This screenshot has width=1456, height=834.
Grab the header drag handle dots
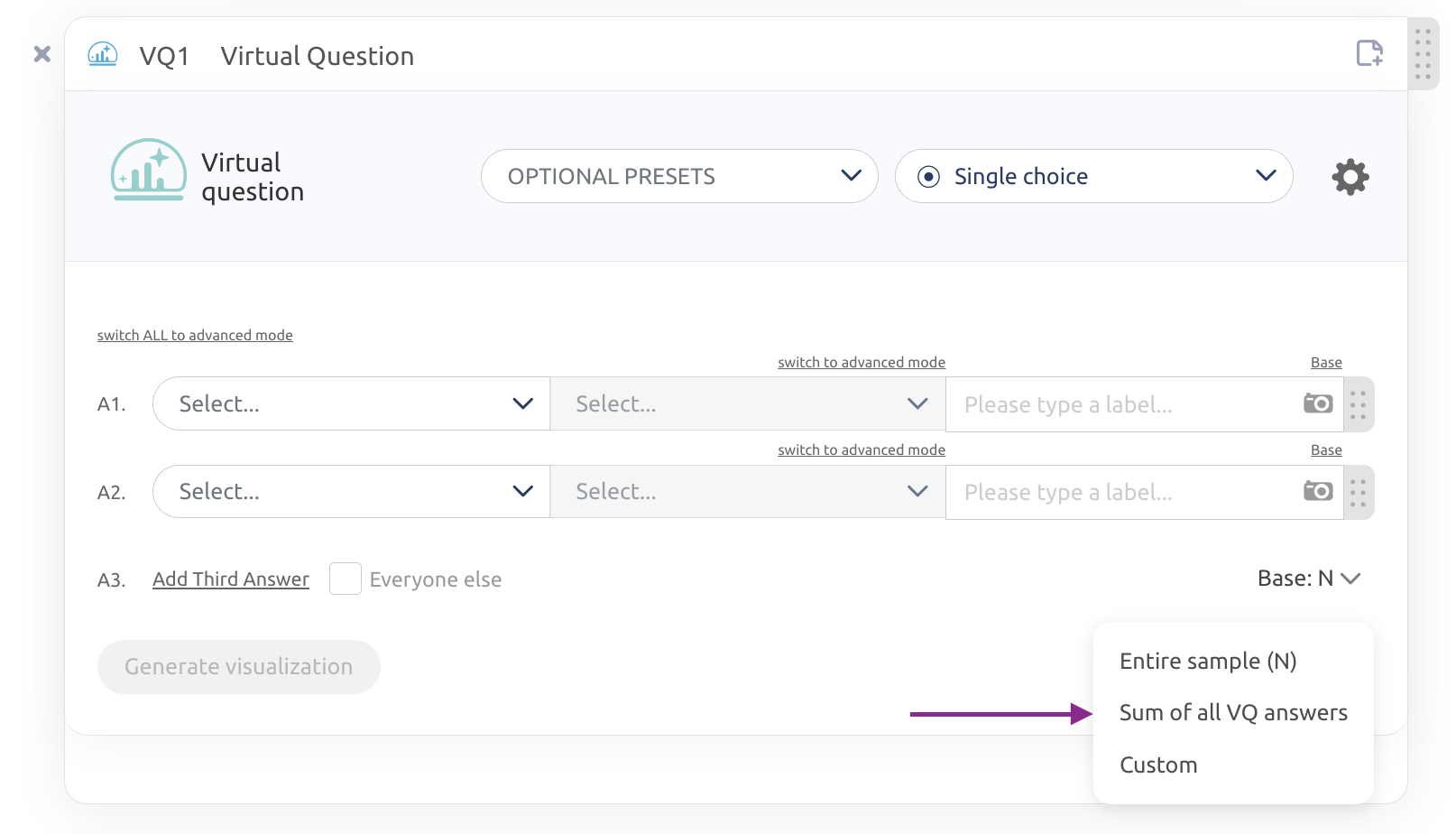click(1423, 54)
